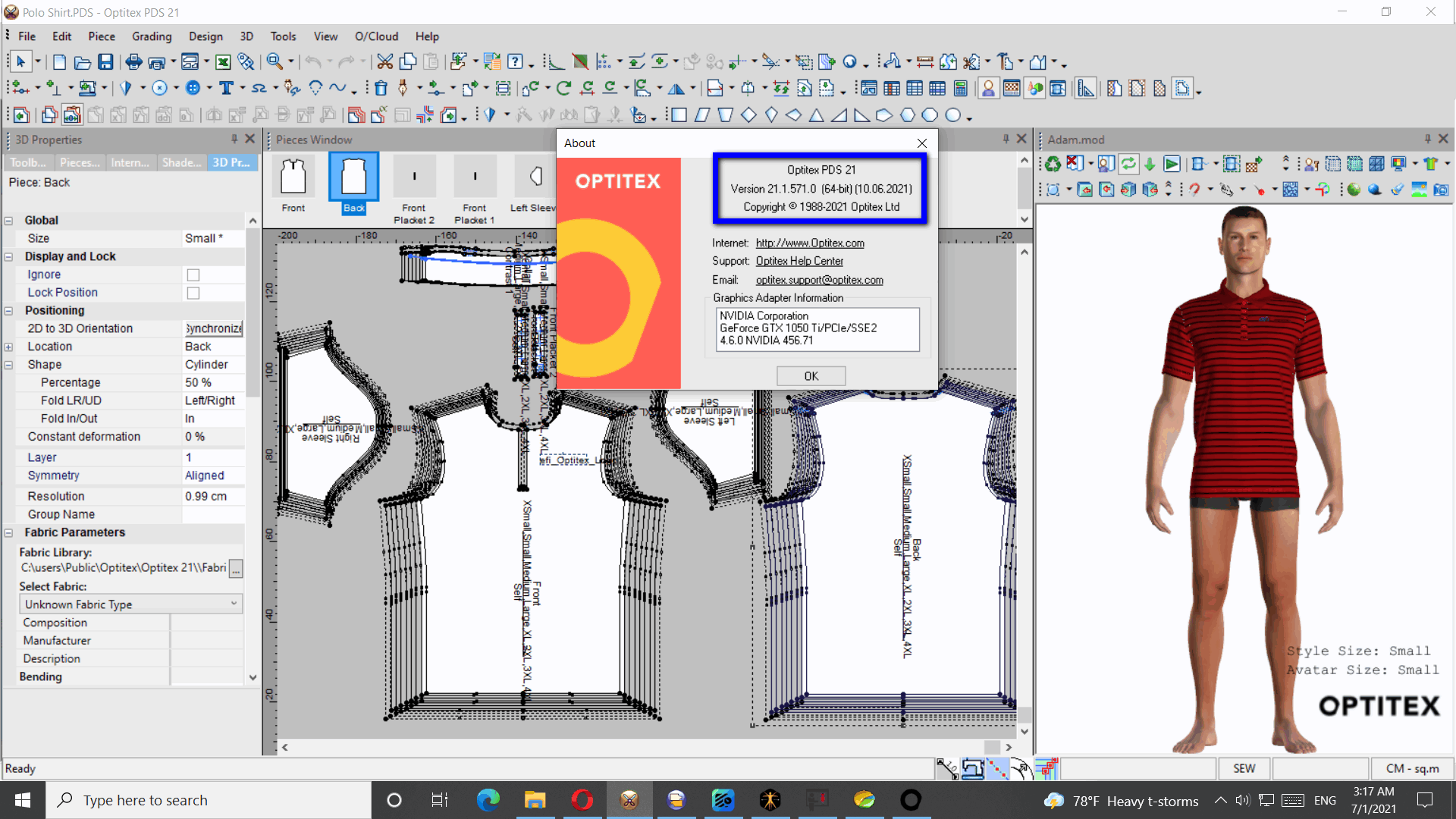
Task: Expand the Location property row
Action: pyautogui.click(x=8, y=347)
